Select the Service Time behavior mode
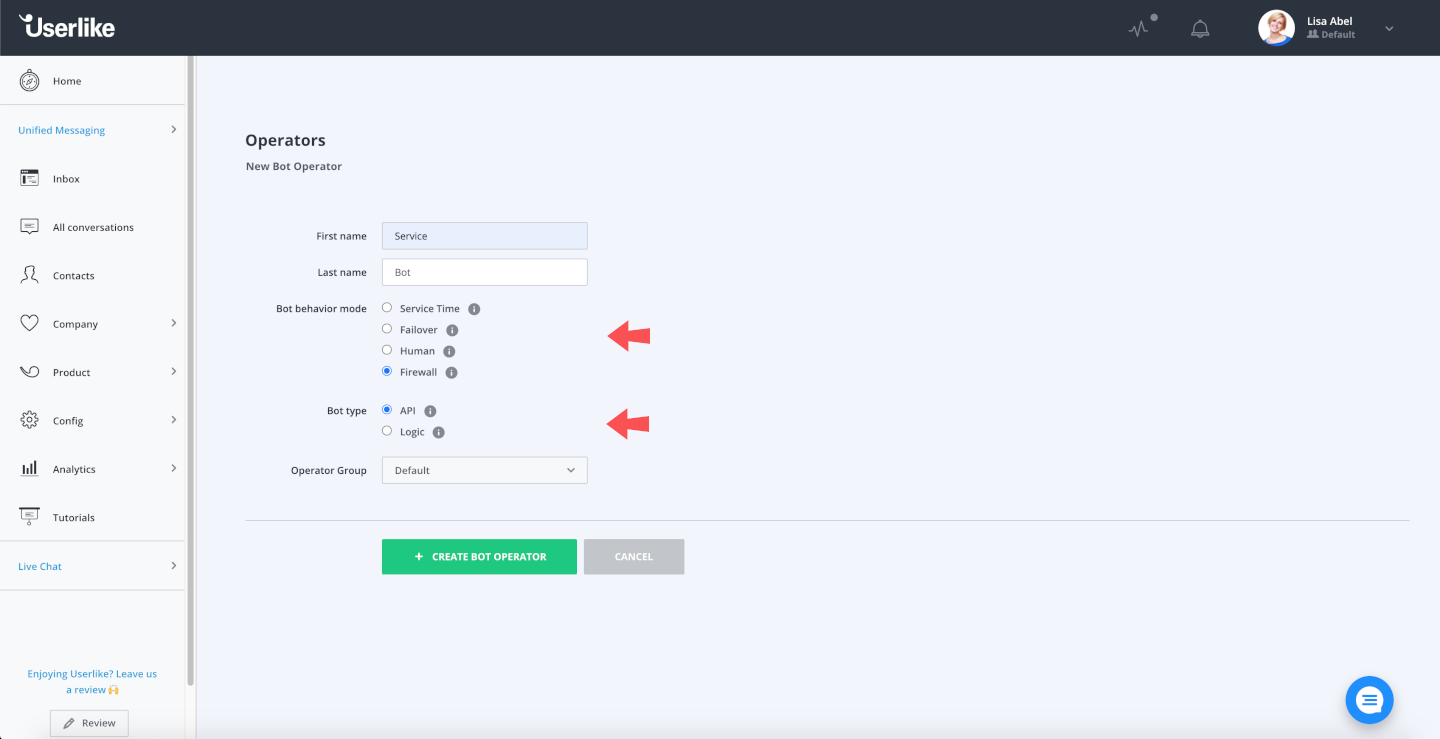The width and height of the screenshot is (1440, 739). [387, 308]
